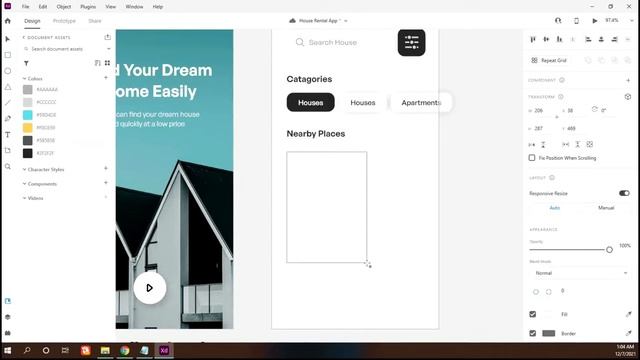Select the Artboard tool
The height and width of the screenshot is (360, 640).
(x=7, y=151)
